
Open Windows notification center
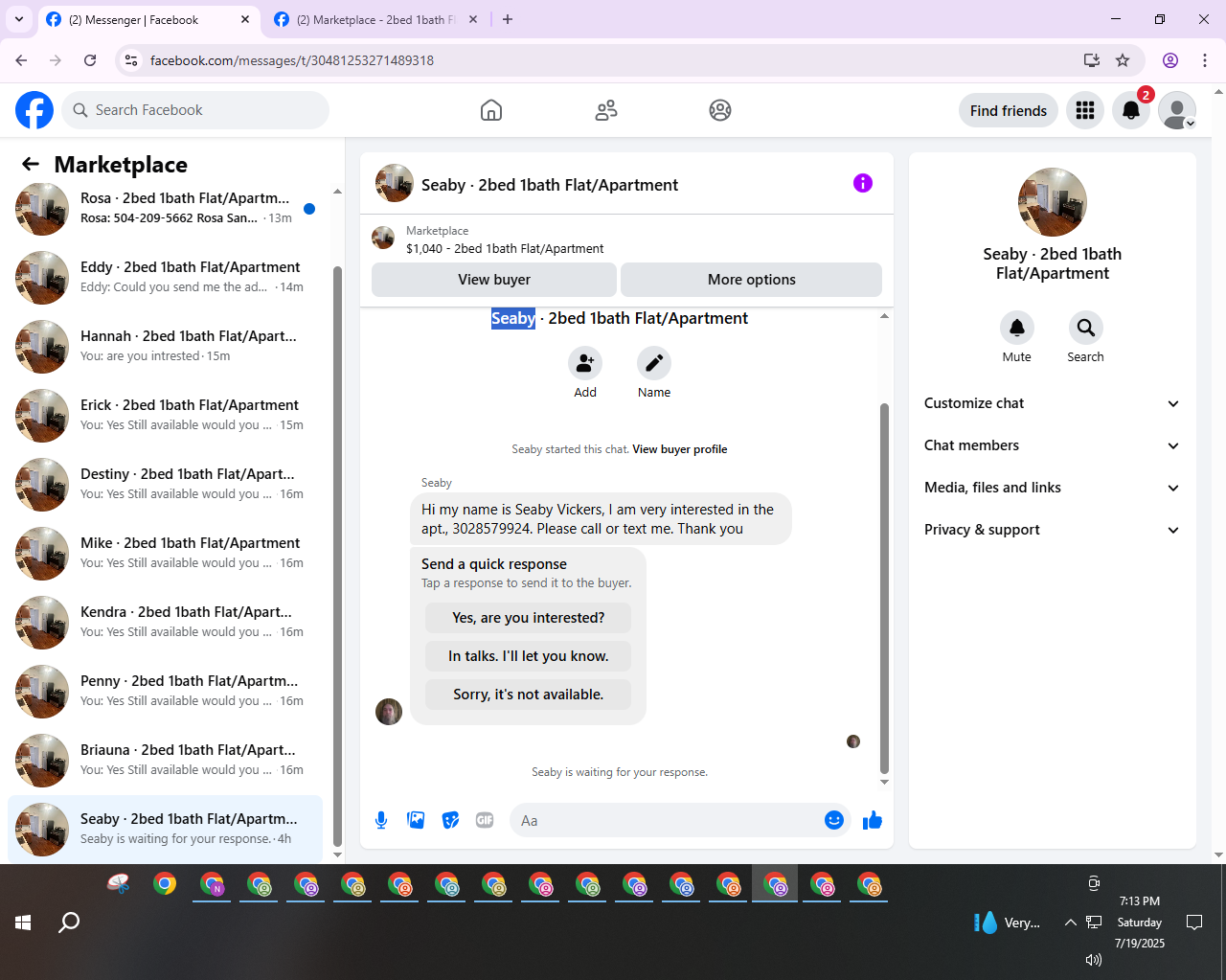click(1194, 923)
